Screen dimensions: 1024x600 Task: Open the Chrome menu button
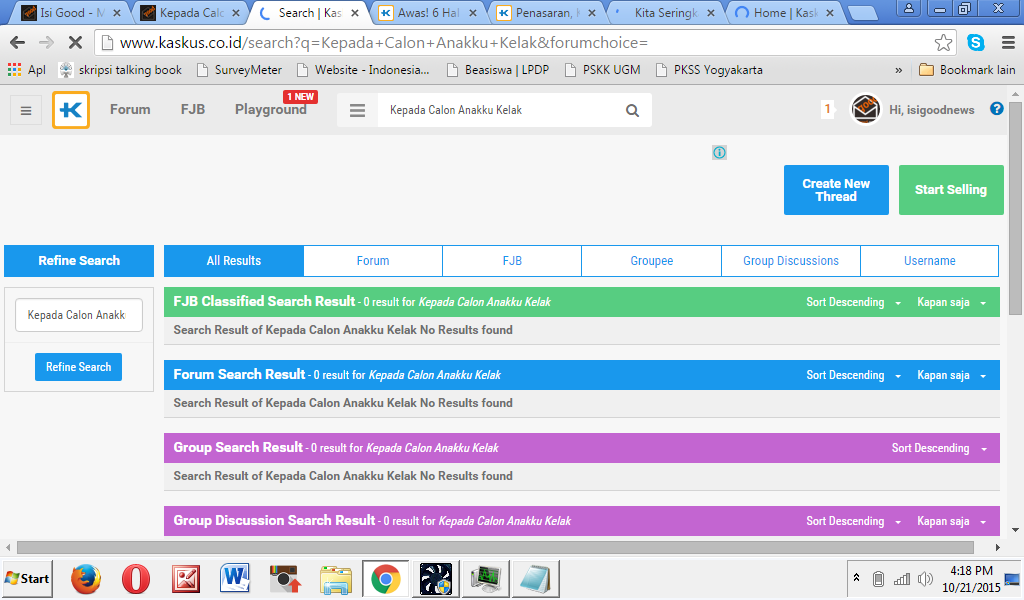point(1008,43)
